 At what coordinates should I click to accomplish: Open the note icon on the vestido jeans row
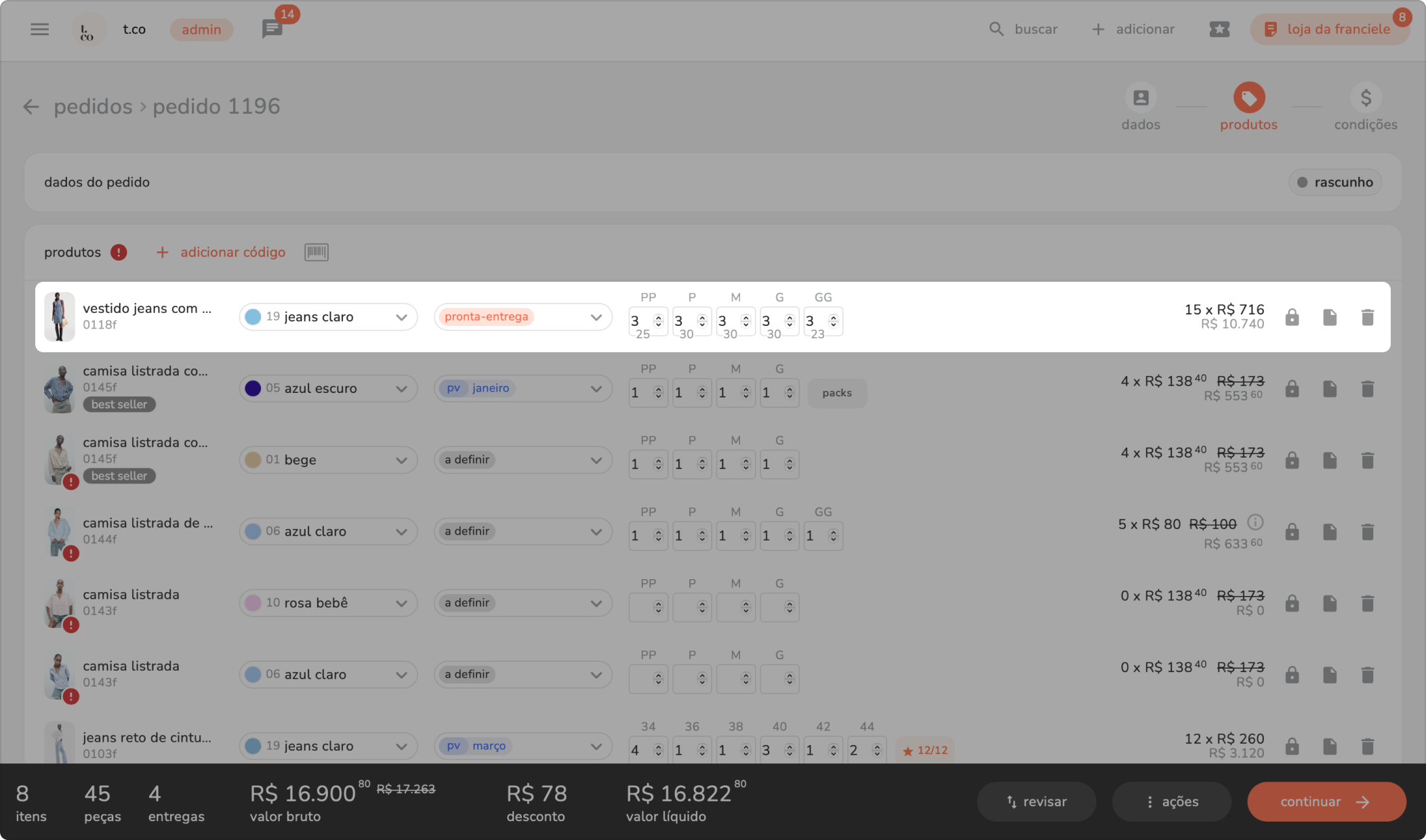coord(1329,317)
